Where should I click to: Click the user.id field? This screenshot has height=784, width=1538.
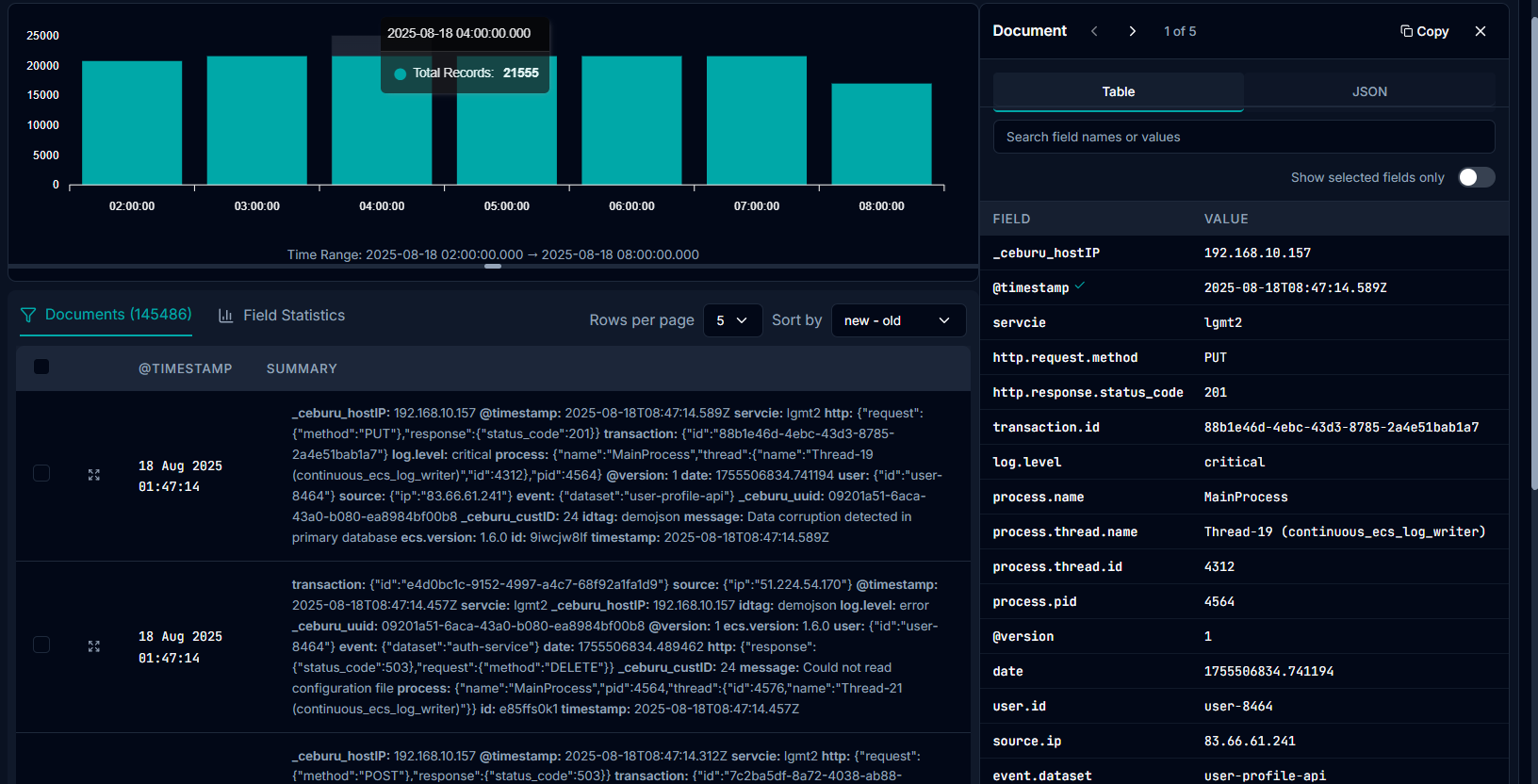pyautogui.click(x=1020, y=706)
